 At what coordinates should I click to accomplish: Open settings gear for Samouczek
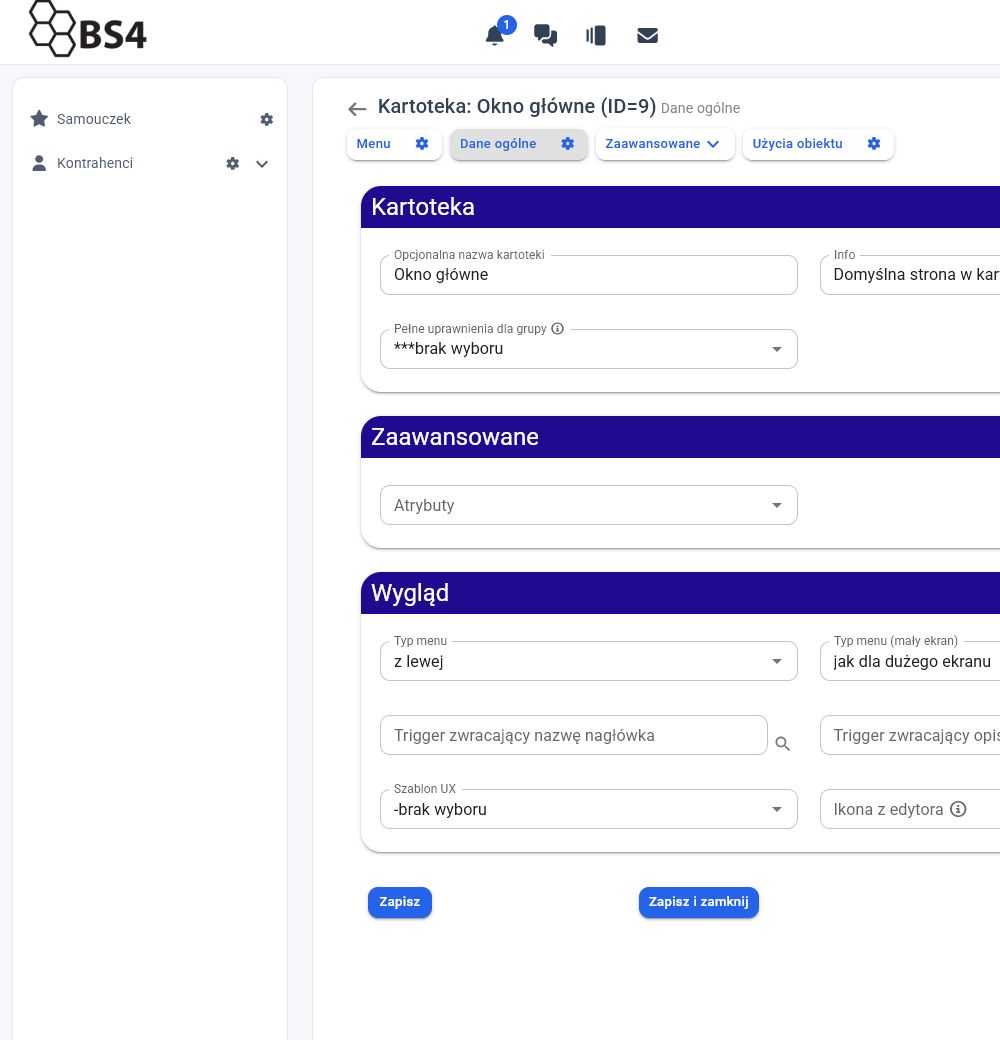[x=267, y=119]
